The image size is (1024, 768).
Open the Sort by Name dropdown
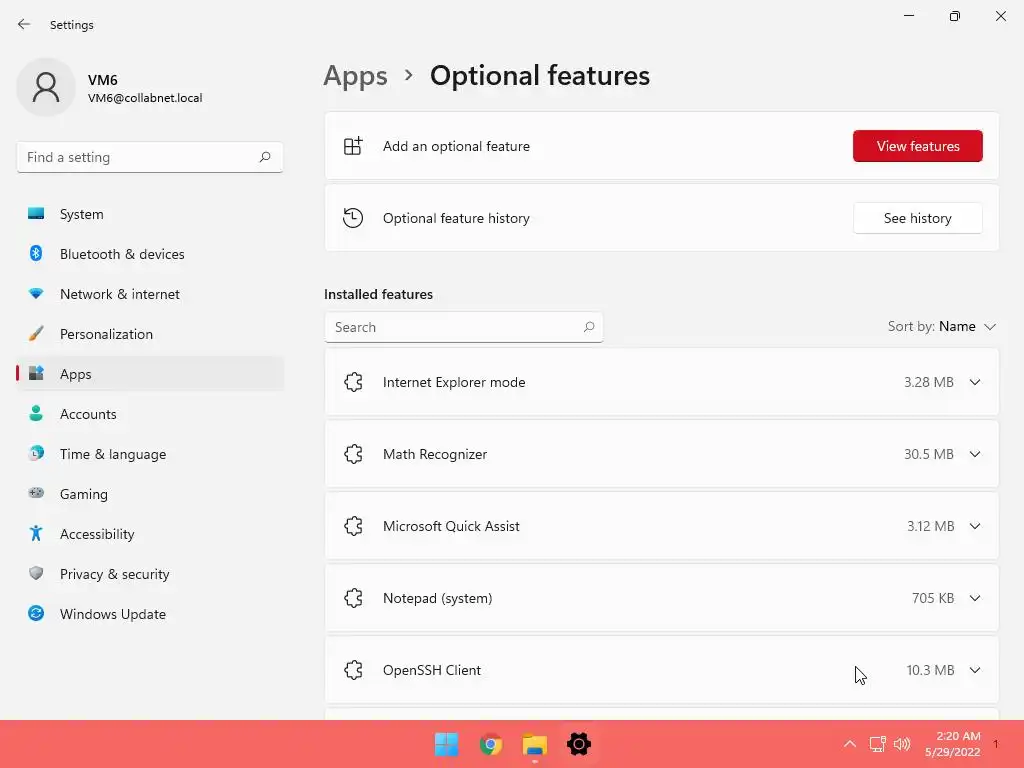tap(942, 327)
